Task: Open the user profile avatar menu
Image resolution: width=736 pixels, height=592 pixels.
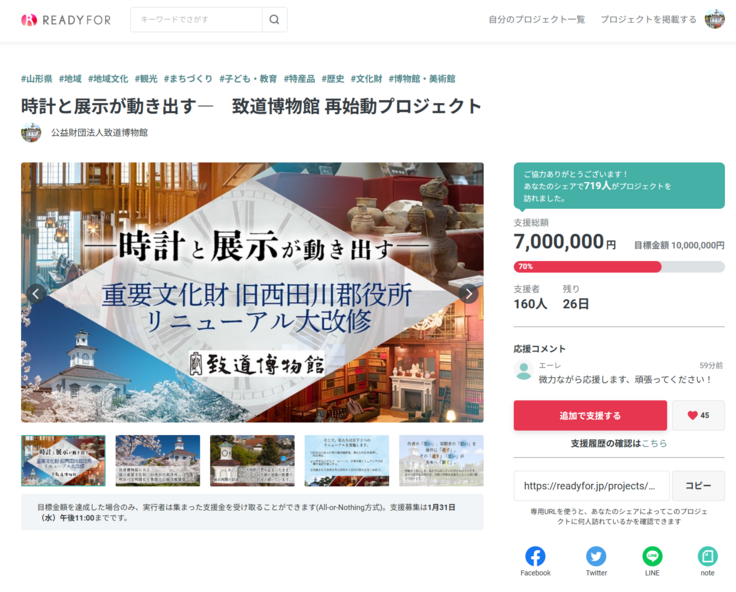Action: click(714, 20)
